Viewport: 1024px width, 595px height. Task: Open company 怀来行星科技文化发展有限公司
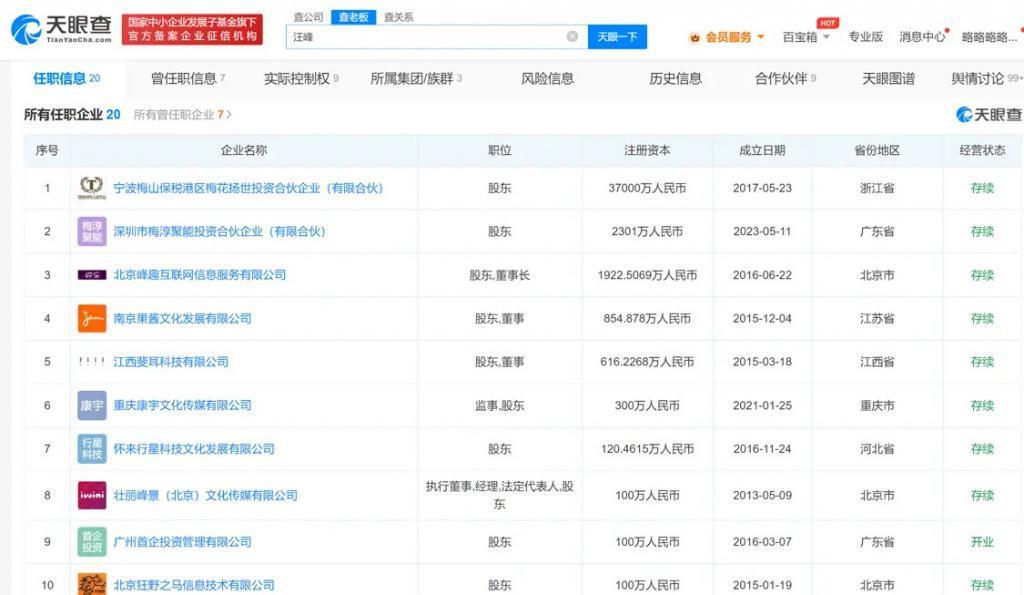click(194, 449)
